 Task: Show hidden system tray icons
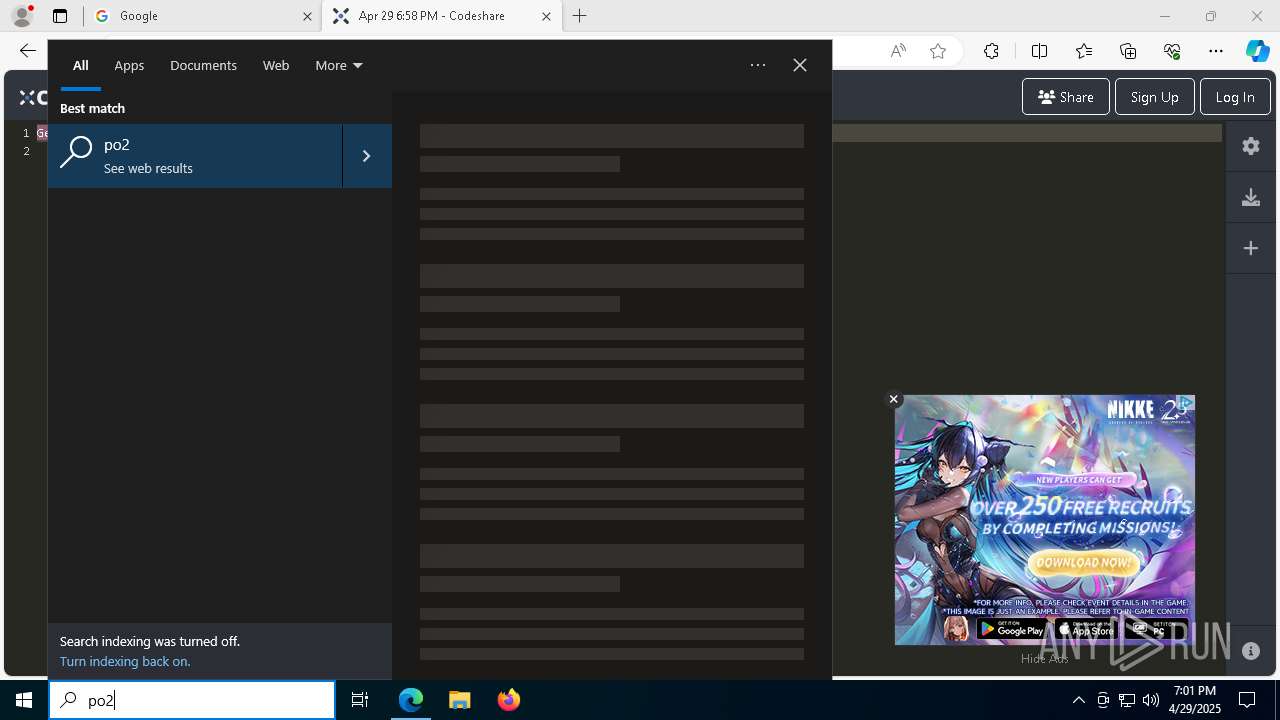tap(1079, 700)
